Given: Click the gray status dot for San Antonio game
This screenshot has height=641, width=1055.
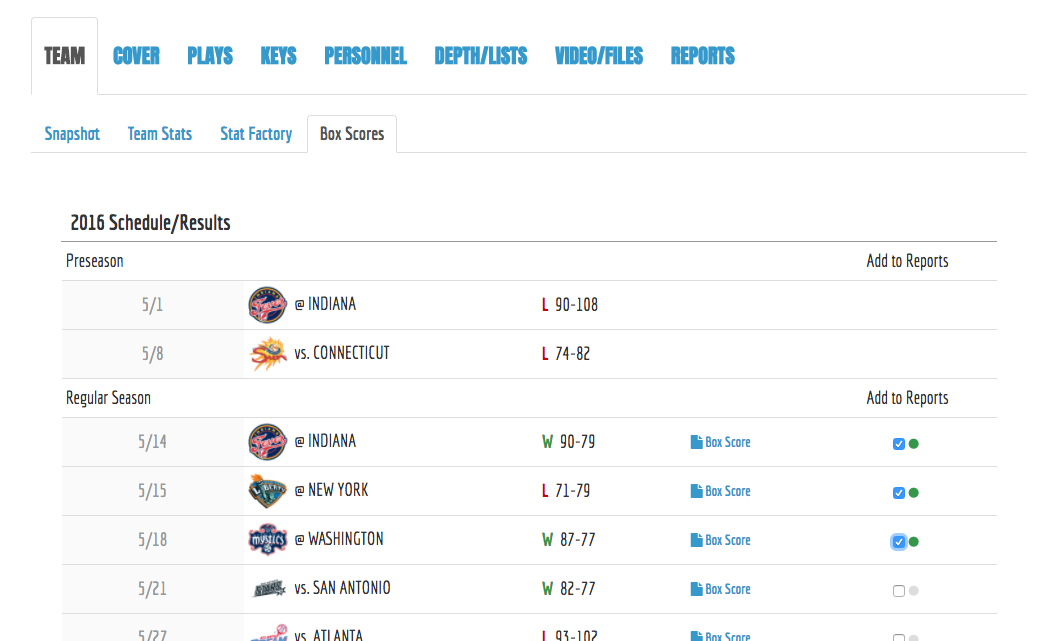Looking at the screenshot, I should point(914,591).
